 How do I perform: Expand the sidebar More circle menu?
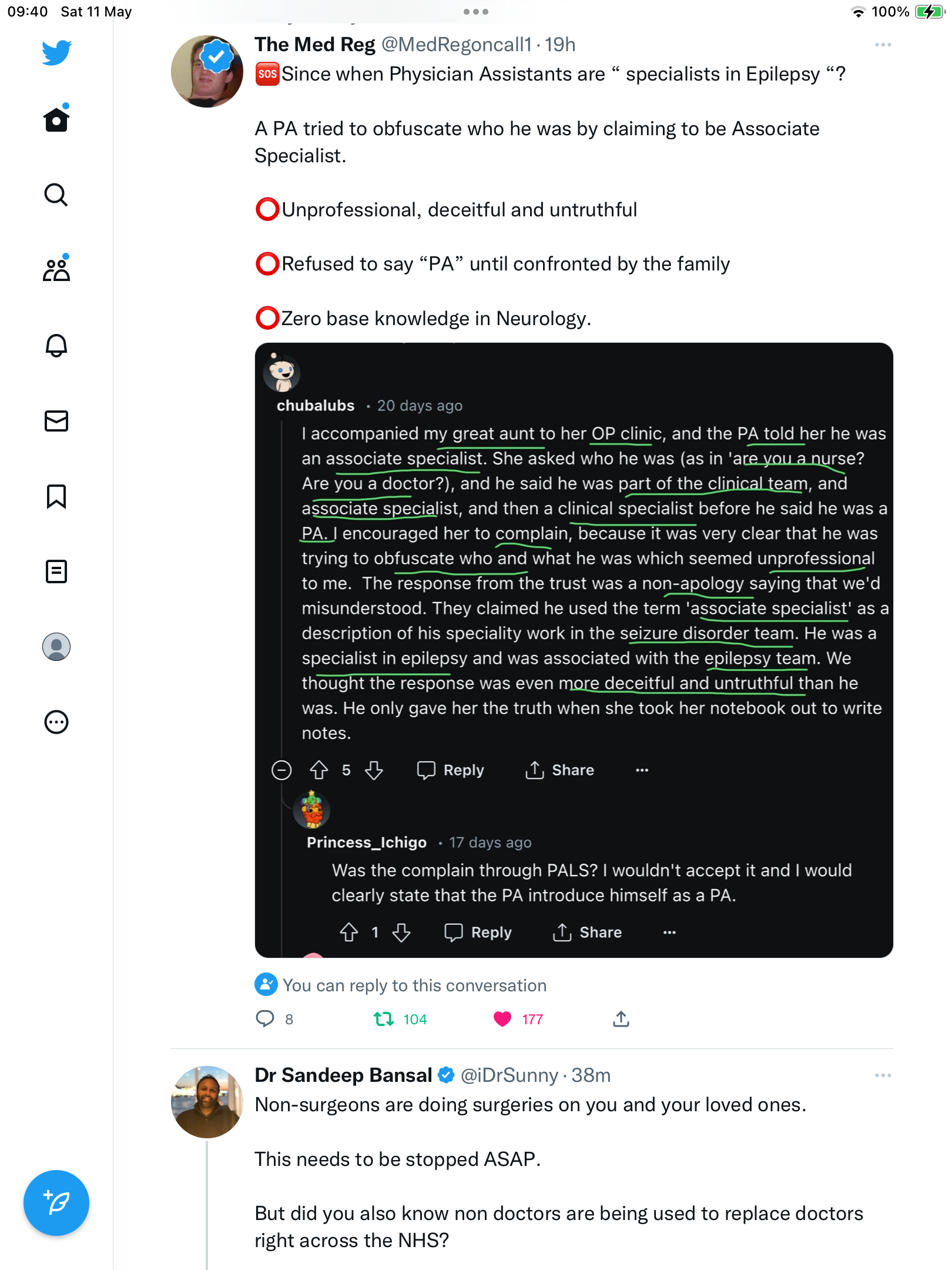56,722
